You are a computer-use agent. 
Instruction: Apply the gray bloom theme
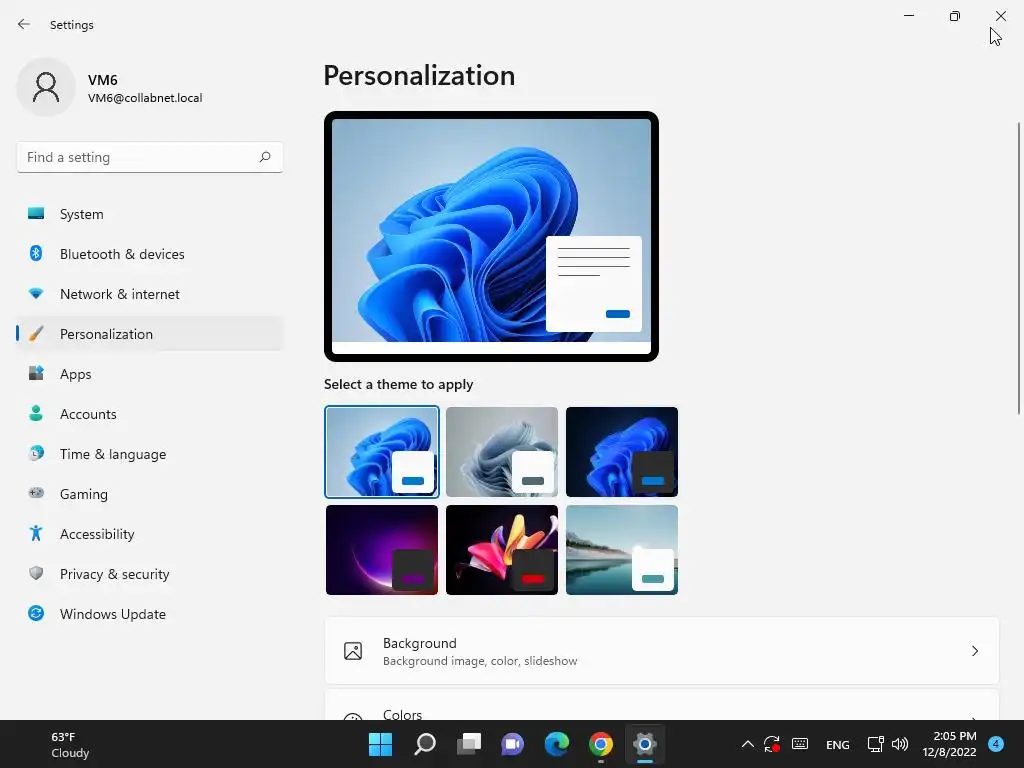coord(502,452)
